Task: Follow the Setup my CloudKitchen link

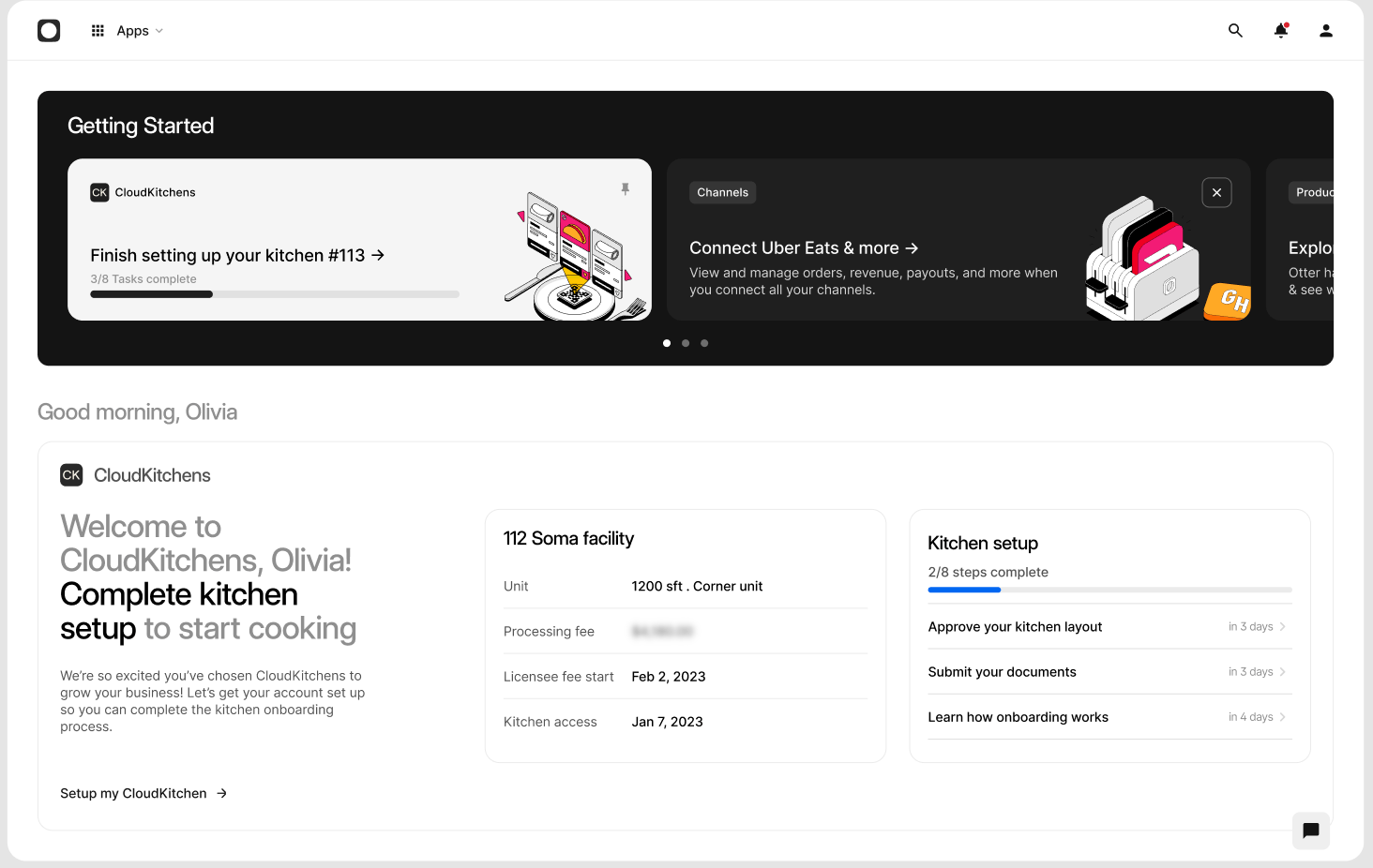Action: (143, 793)
